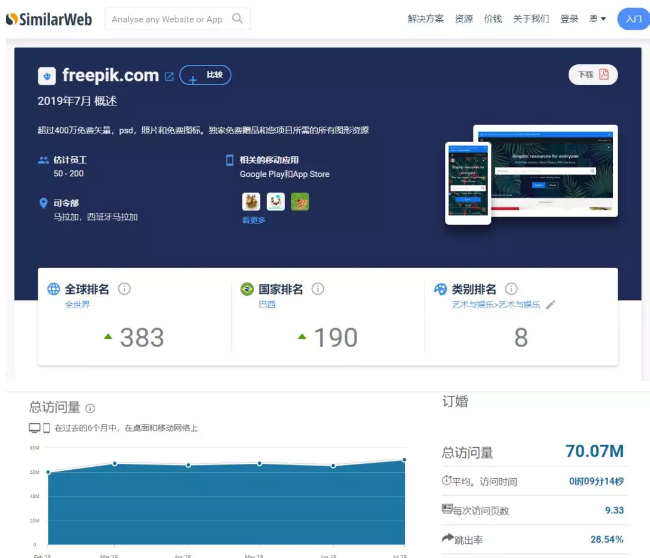
Task: Click the 比较 compare button
Action: (205, 75)
